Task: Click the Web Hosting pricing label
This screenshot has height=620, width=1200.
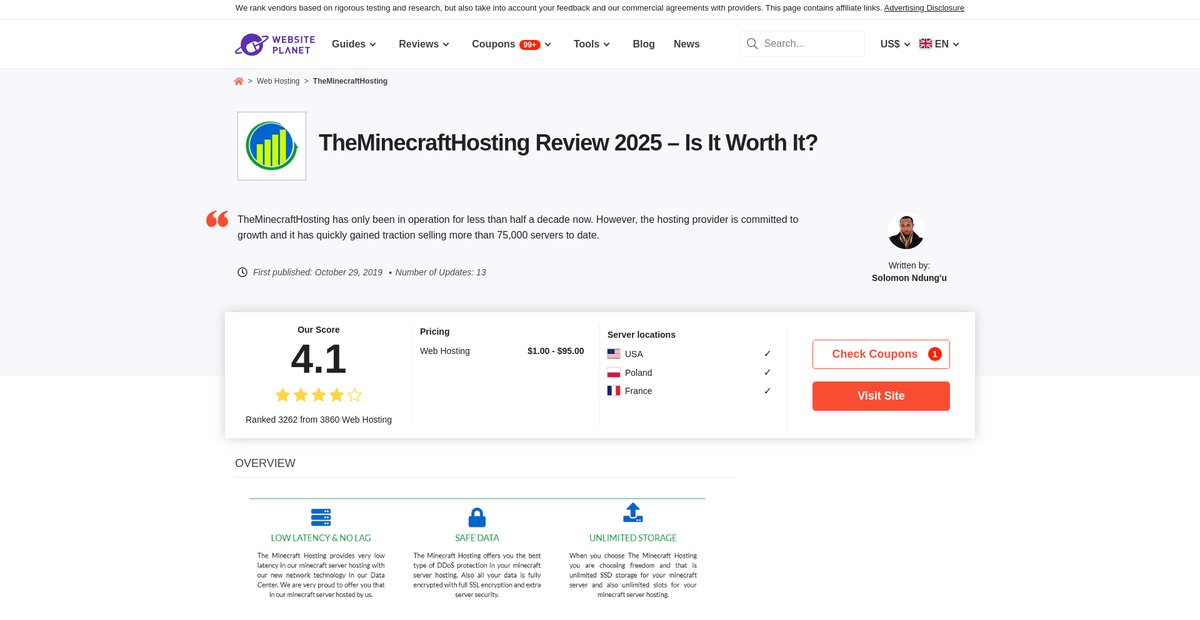Action: 445,351
